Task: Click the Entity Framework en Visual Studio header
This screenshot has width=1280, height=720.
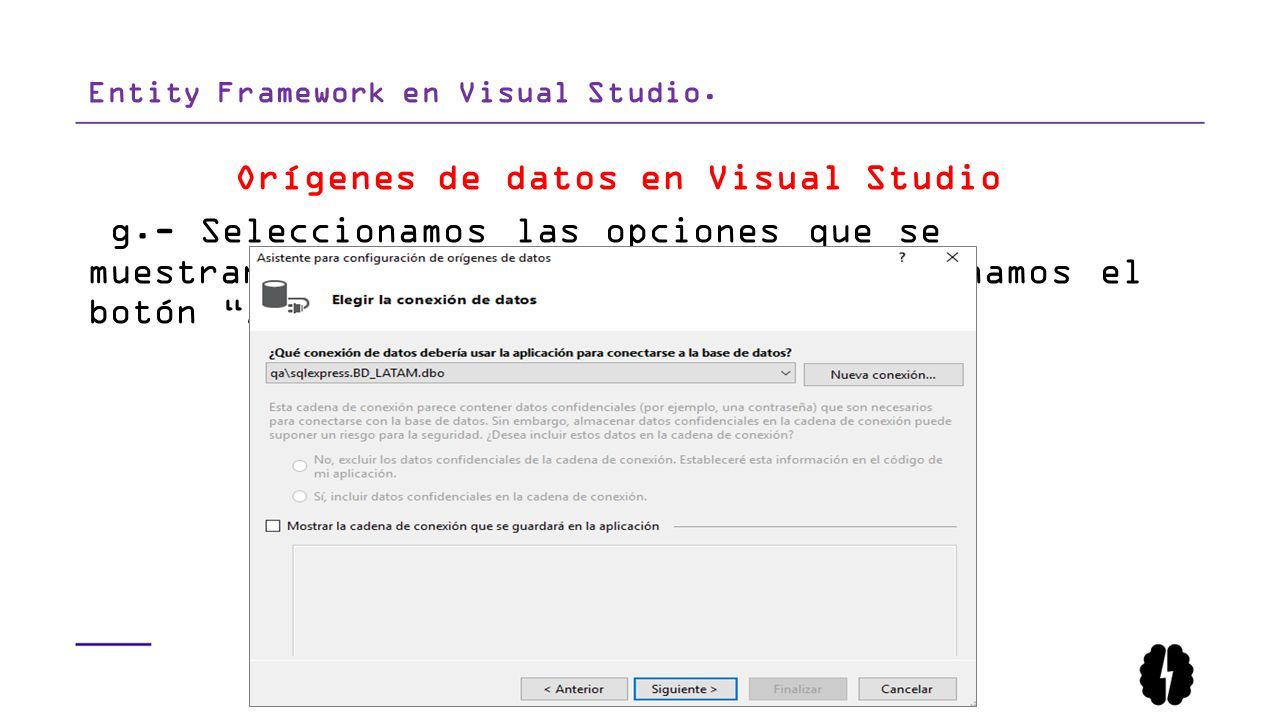Action: [403, 93]
